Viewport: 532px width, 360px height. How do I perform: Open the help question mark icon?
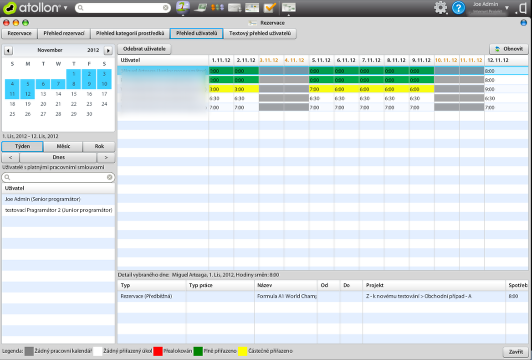point(458,8)
